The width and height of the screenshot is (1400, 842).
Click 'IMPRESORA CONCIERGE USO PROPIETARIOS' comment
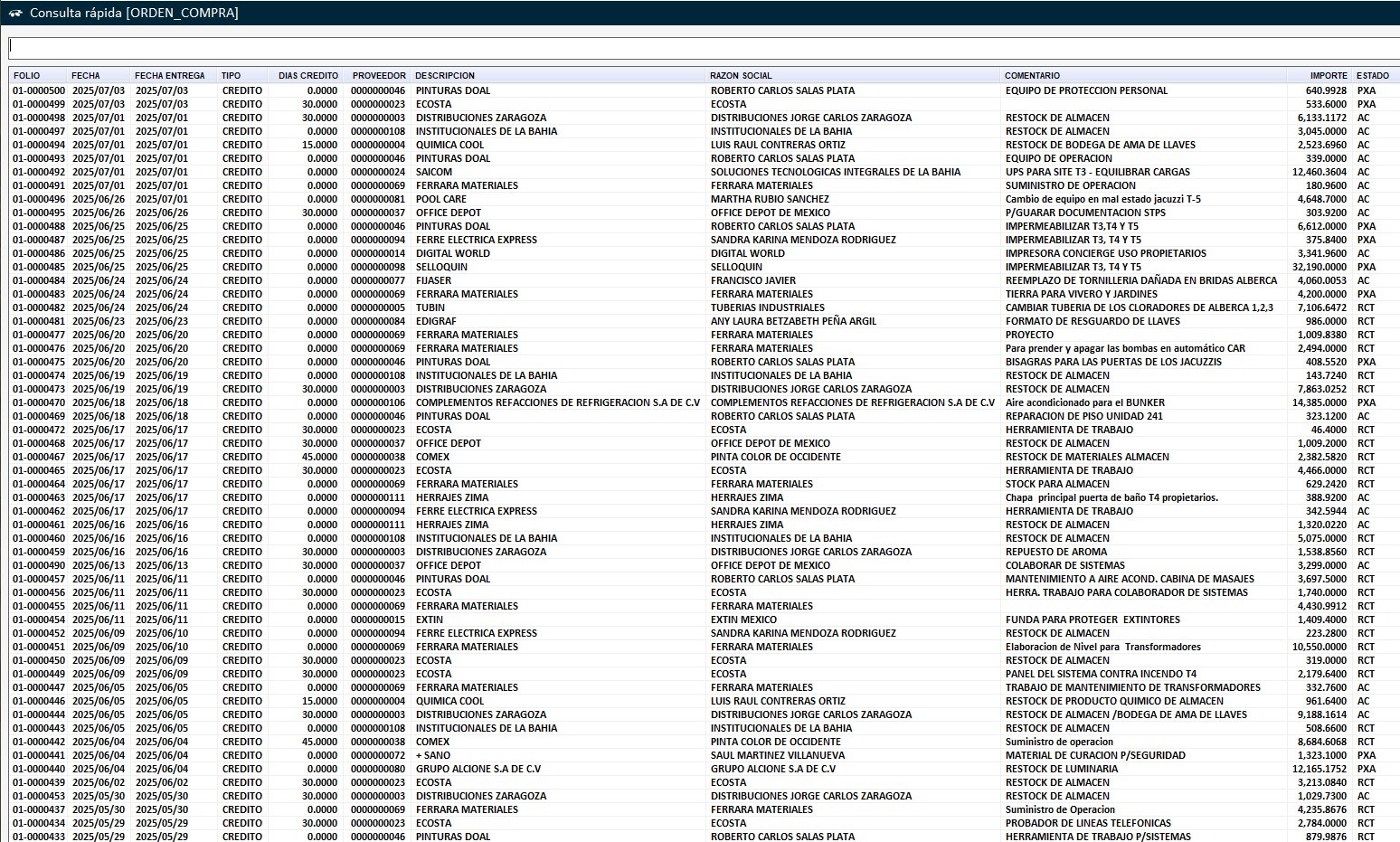[1105, 253]
